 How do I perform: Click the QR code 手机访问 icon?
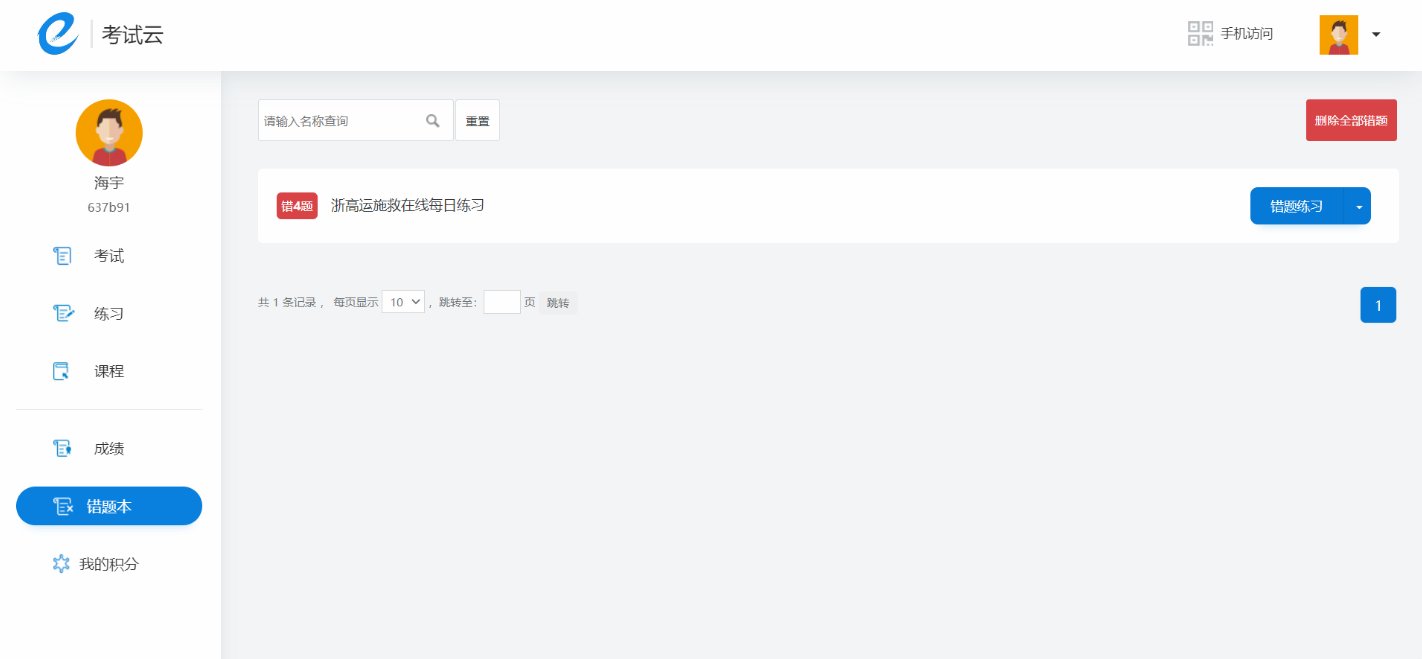coord(1200,34)
